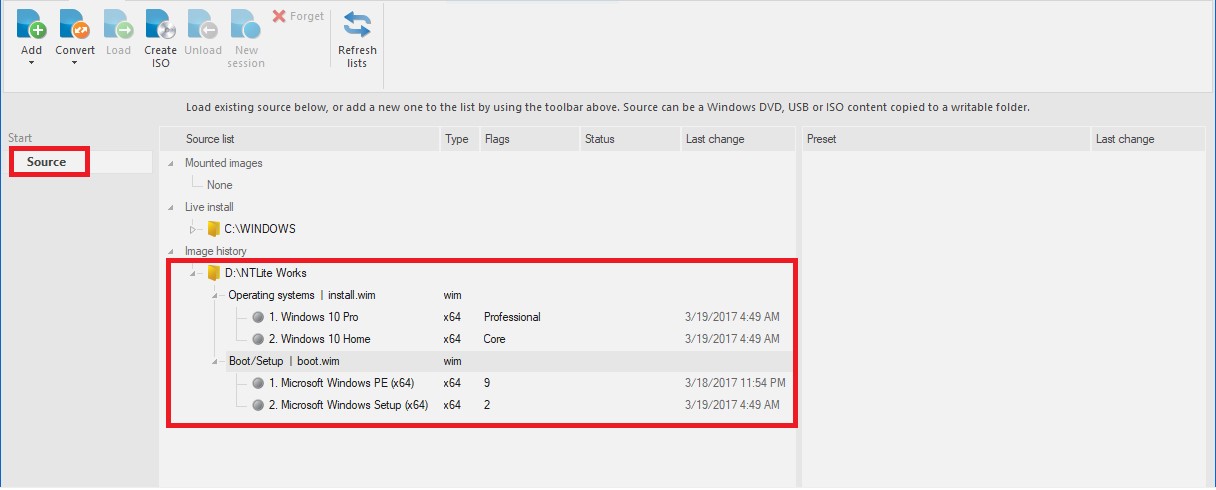Expand the C:\WINDOWS live install node
Image resolution: width=1216 pixels, height=490 pixels.
click(x=194, y=229)
